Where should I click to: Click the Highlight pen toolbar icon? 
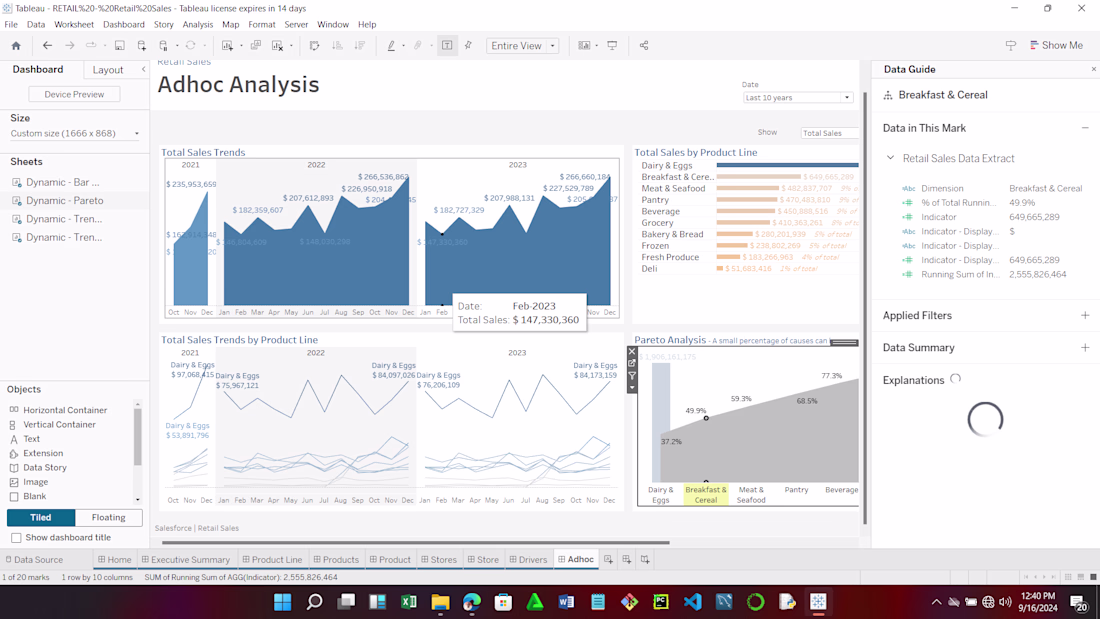tap(391, 46)
